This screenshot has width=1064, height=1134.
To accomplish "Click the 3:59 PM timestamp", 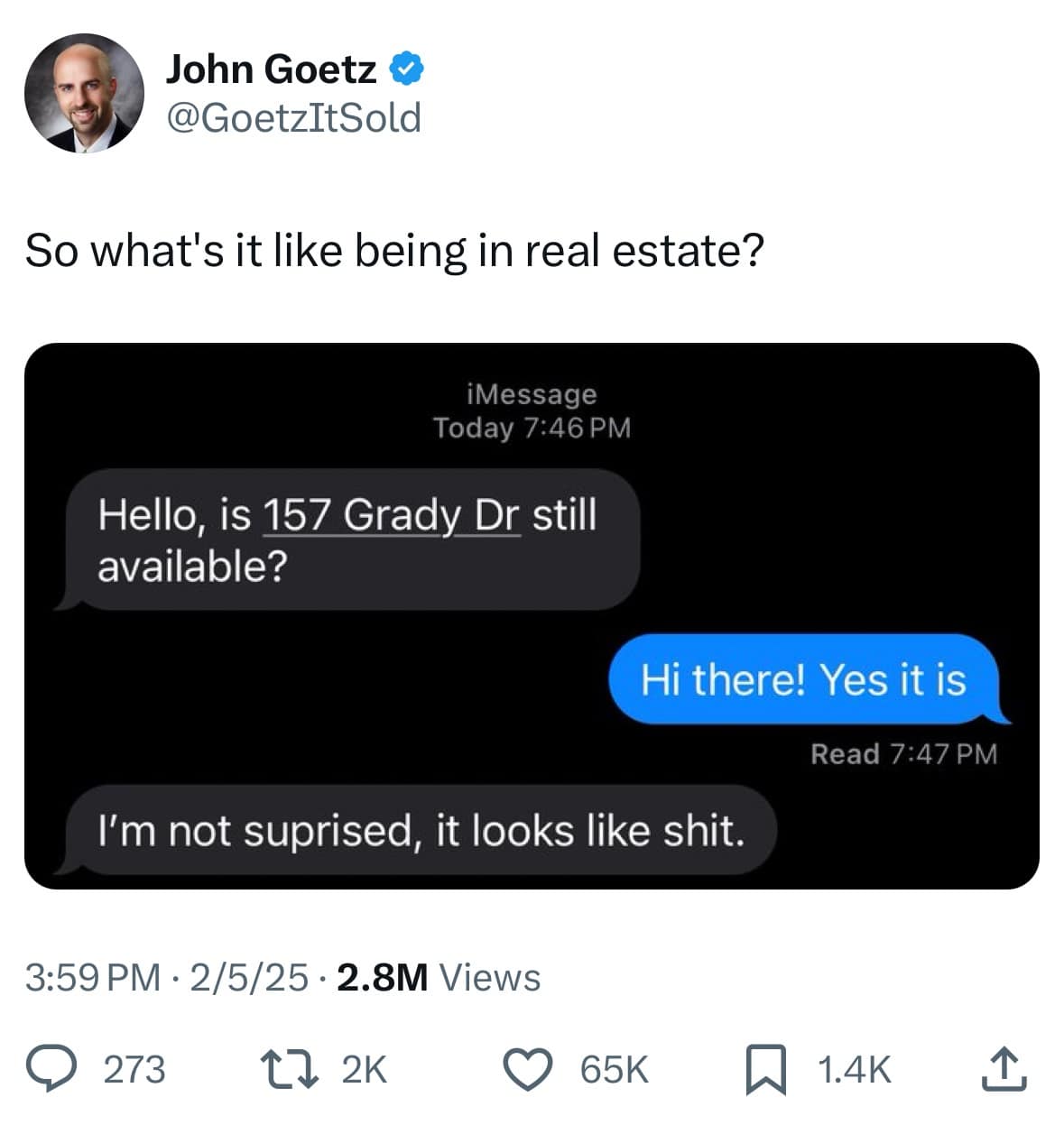I will coord(93,977).
